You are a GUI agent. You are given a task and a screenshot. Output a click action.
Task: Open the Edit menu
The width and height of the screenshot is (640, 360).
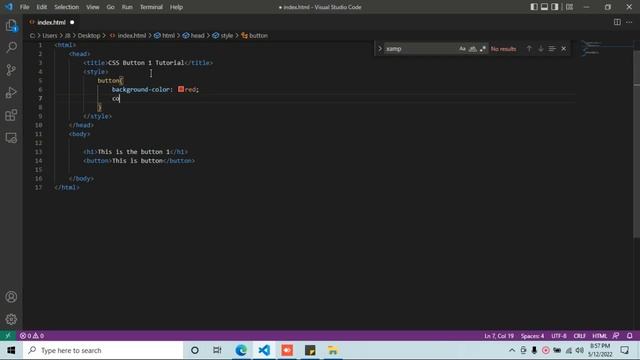[x=42, y=7]
